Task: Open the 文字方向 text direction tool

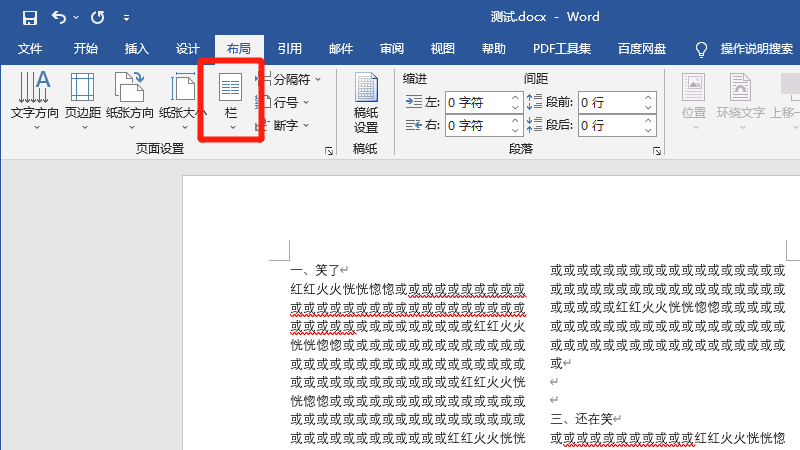Action: point(35,100)
